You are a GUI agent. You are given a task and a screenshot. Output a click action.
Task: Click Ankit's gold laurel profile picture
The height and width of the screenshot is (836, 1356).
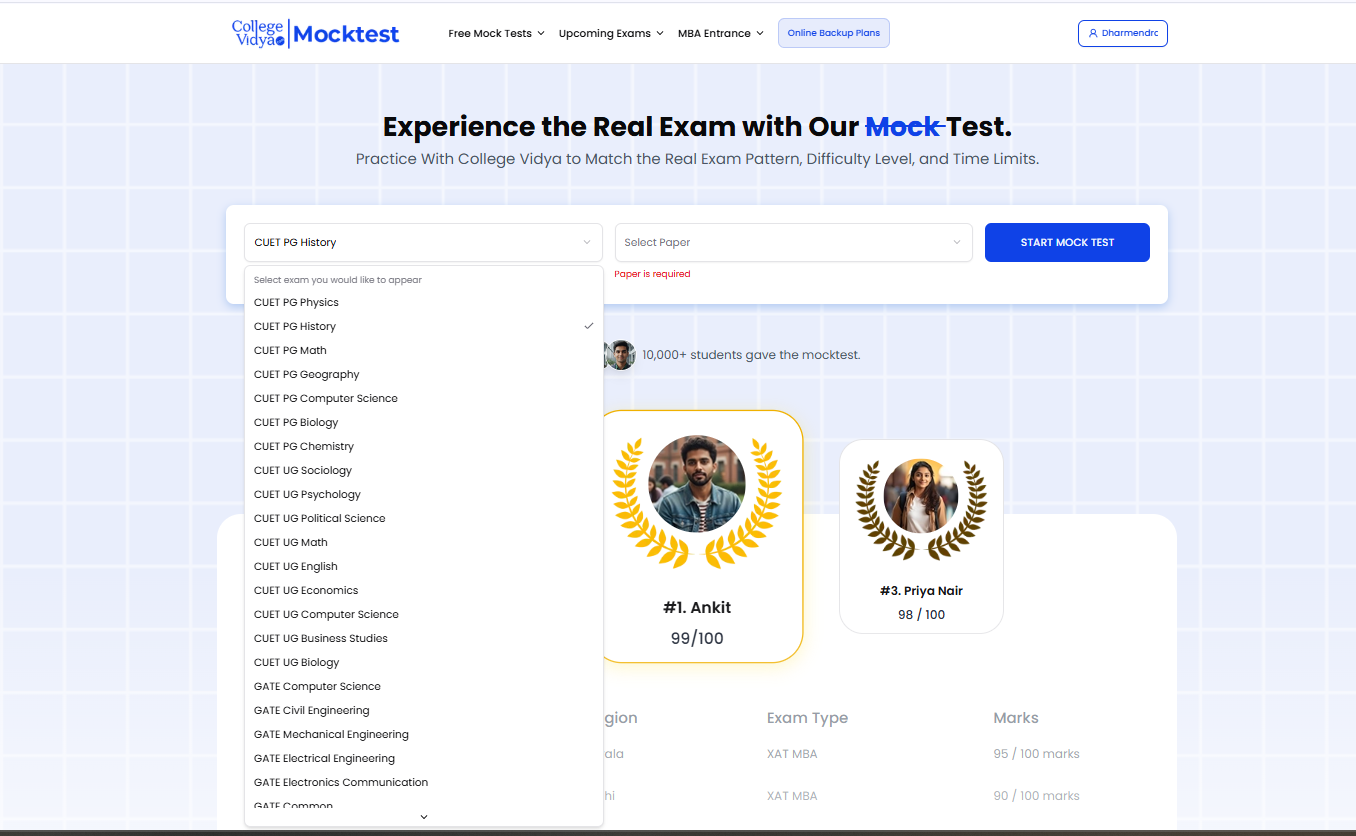697,484
